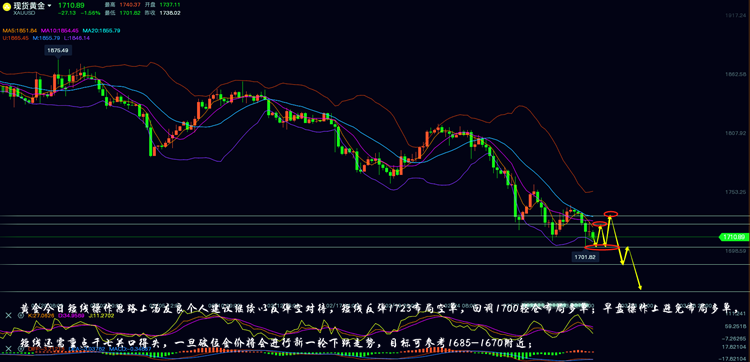Click the 1701.82 low price callout on chart

point(585,257)
